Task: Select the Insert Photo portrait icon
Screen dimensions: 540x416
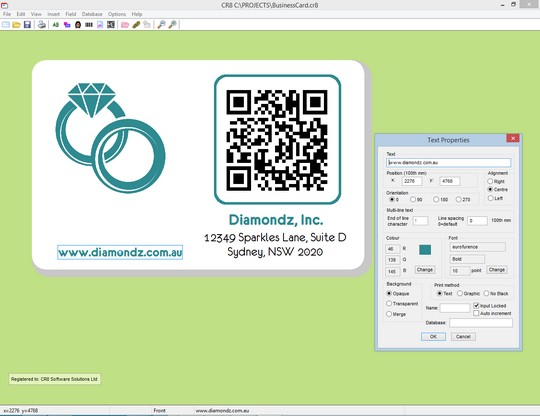Action: coord(78,25)
